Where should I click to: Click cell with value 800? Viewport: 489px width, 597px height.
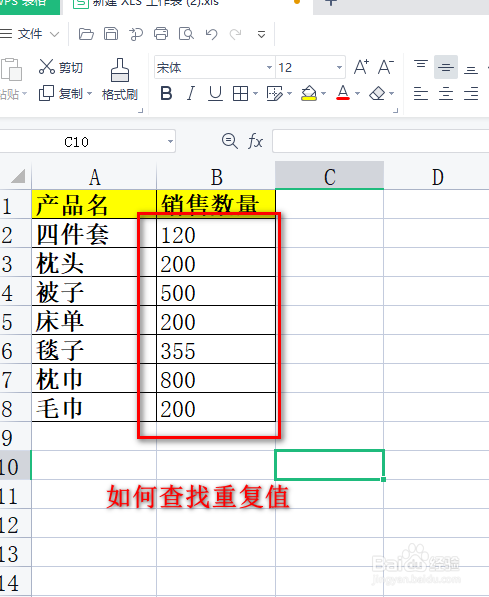coord(216,379)
